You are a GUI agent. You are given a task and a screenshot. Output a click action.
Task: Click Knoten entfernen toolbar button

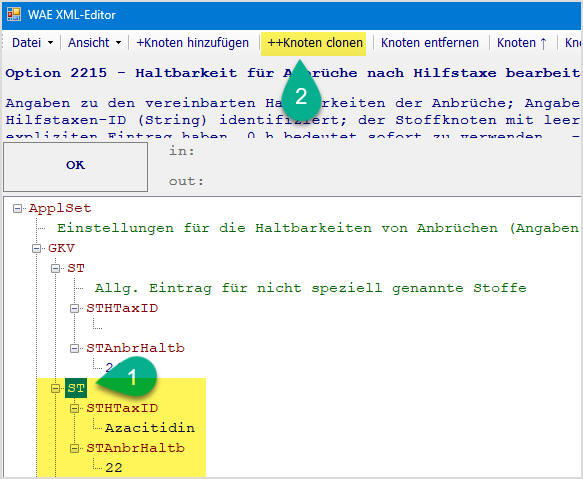click(x=430, y=43)
